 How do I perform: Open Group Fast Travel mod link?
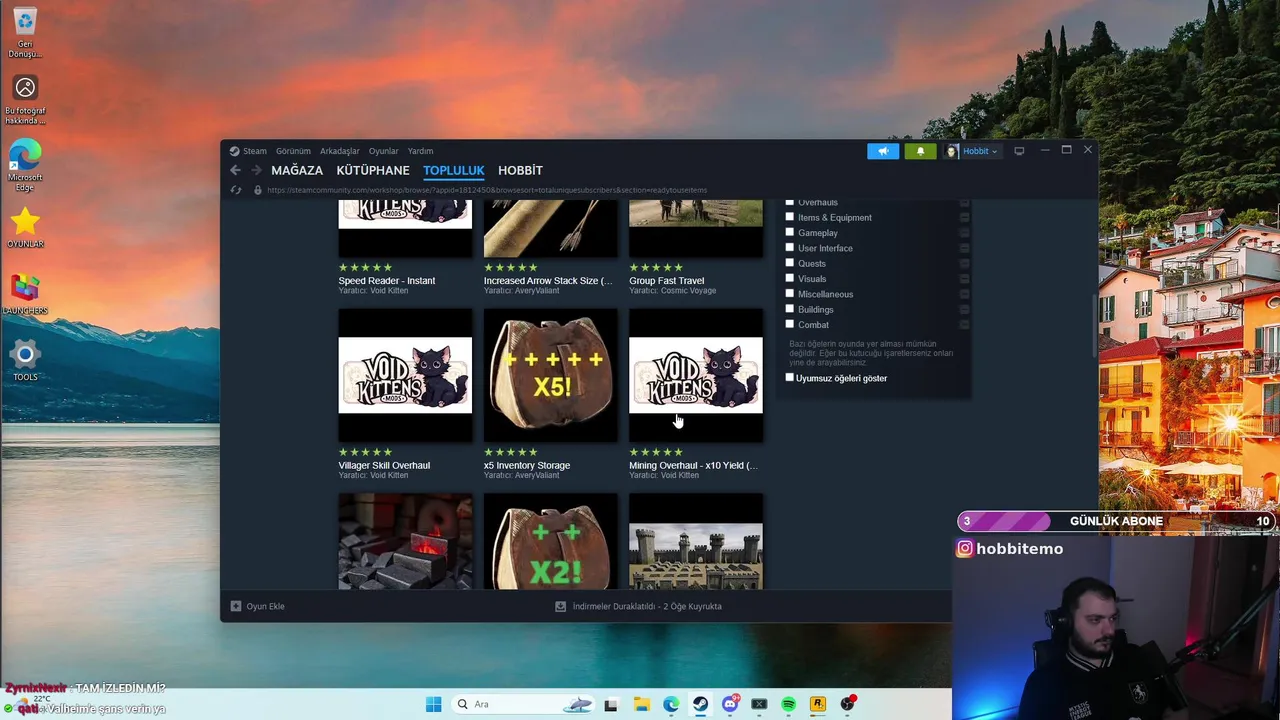coord(667,281)
